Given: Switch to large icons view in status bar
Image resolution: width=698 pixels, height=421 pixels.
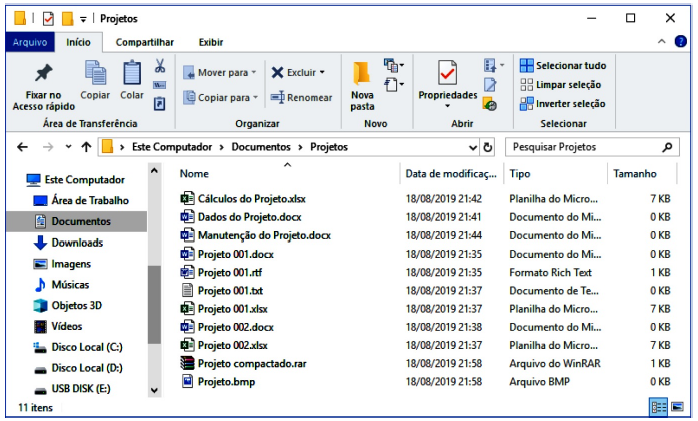Looking at the screenshot, I should 678,407.
